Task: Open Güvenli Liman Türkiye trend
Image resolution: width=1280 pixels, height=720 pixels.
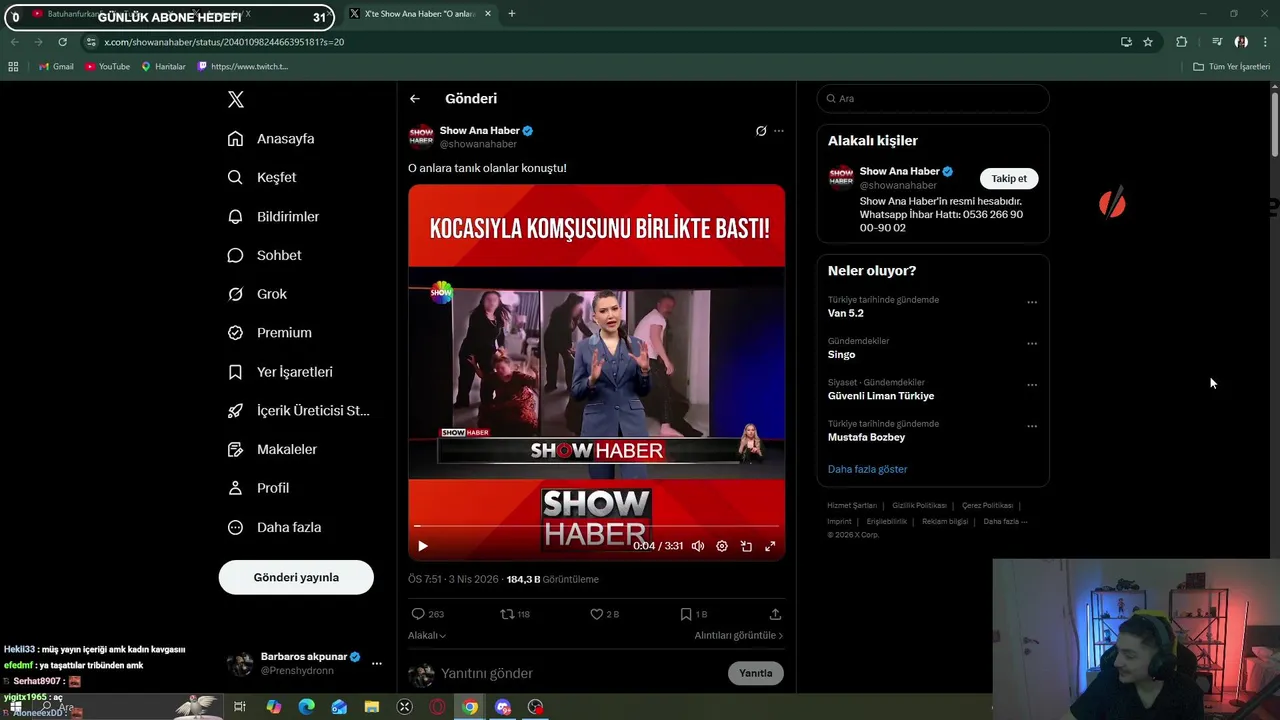Action: coord(881,396)
